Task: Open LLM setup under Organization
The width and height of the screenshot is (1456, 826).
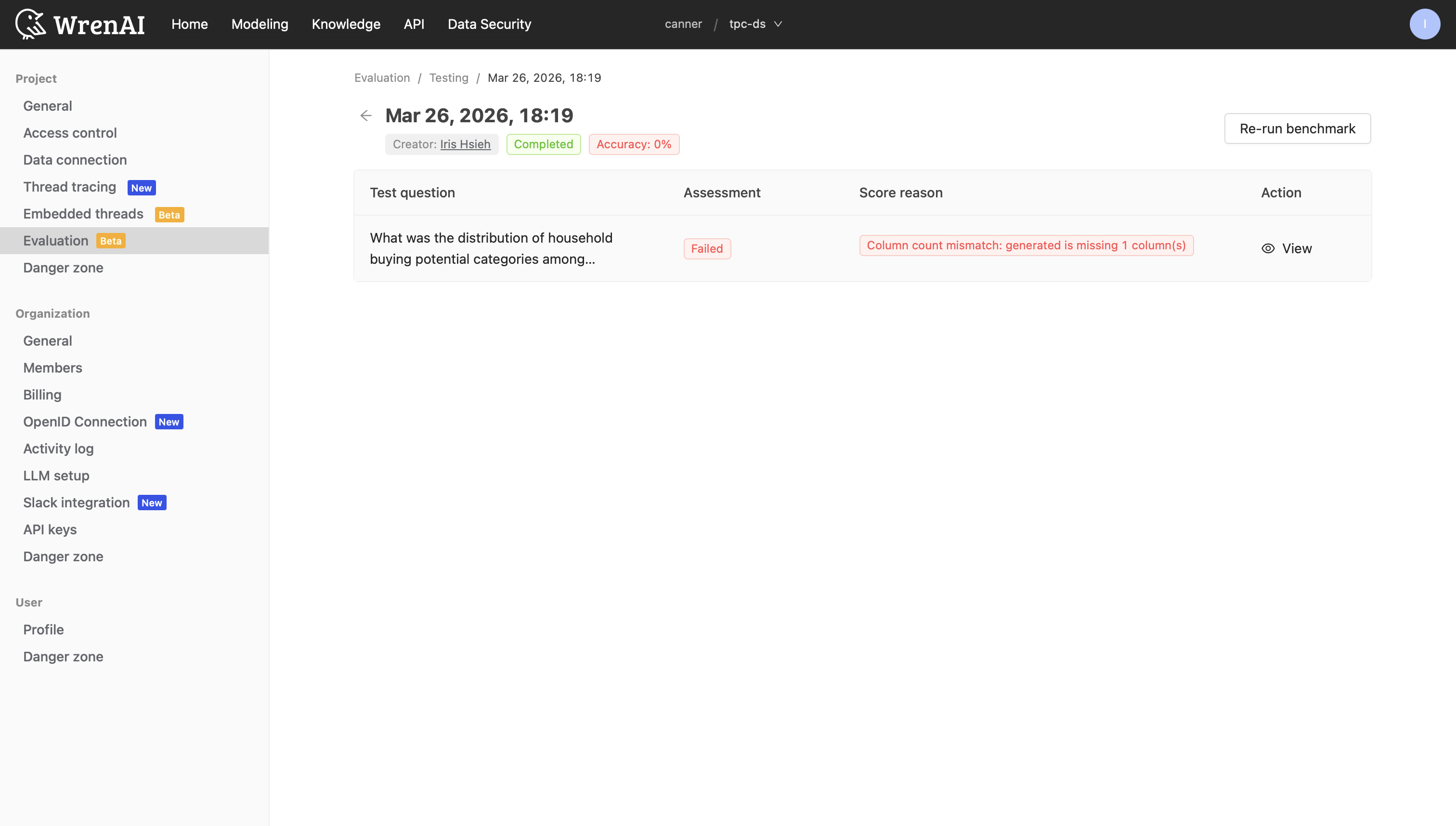Action: point(56,476)
